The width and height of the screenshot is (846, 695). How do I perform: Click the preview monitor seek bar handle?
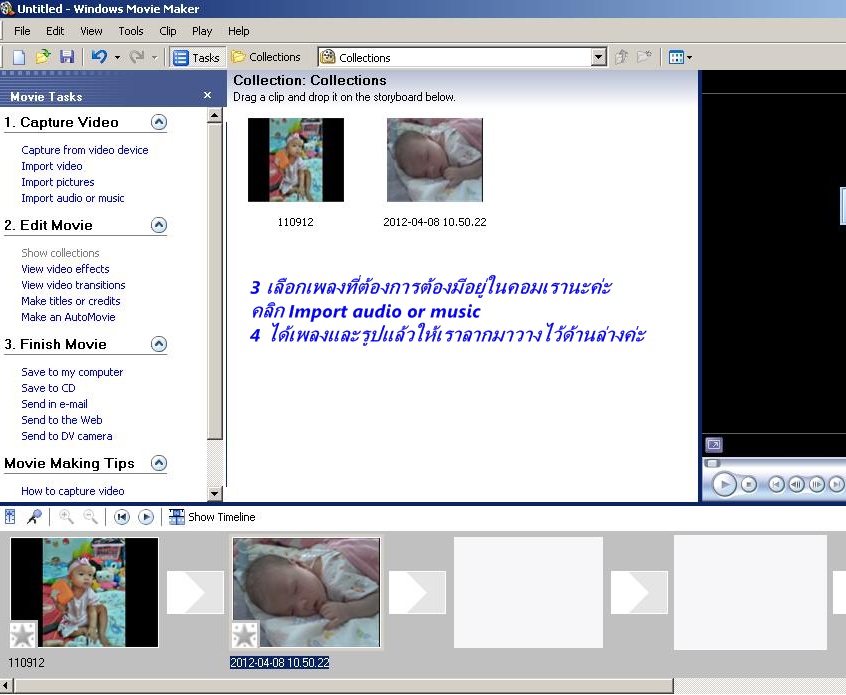point(712,464)
